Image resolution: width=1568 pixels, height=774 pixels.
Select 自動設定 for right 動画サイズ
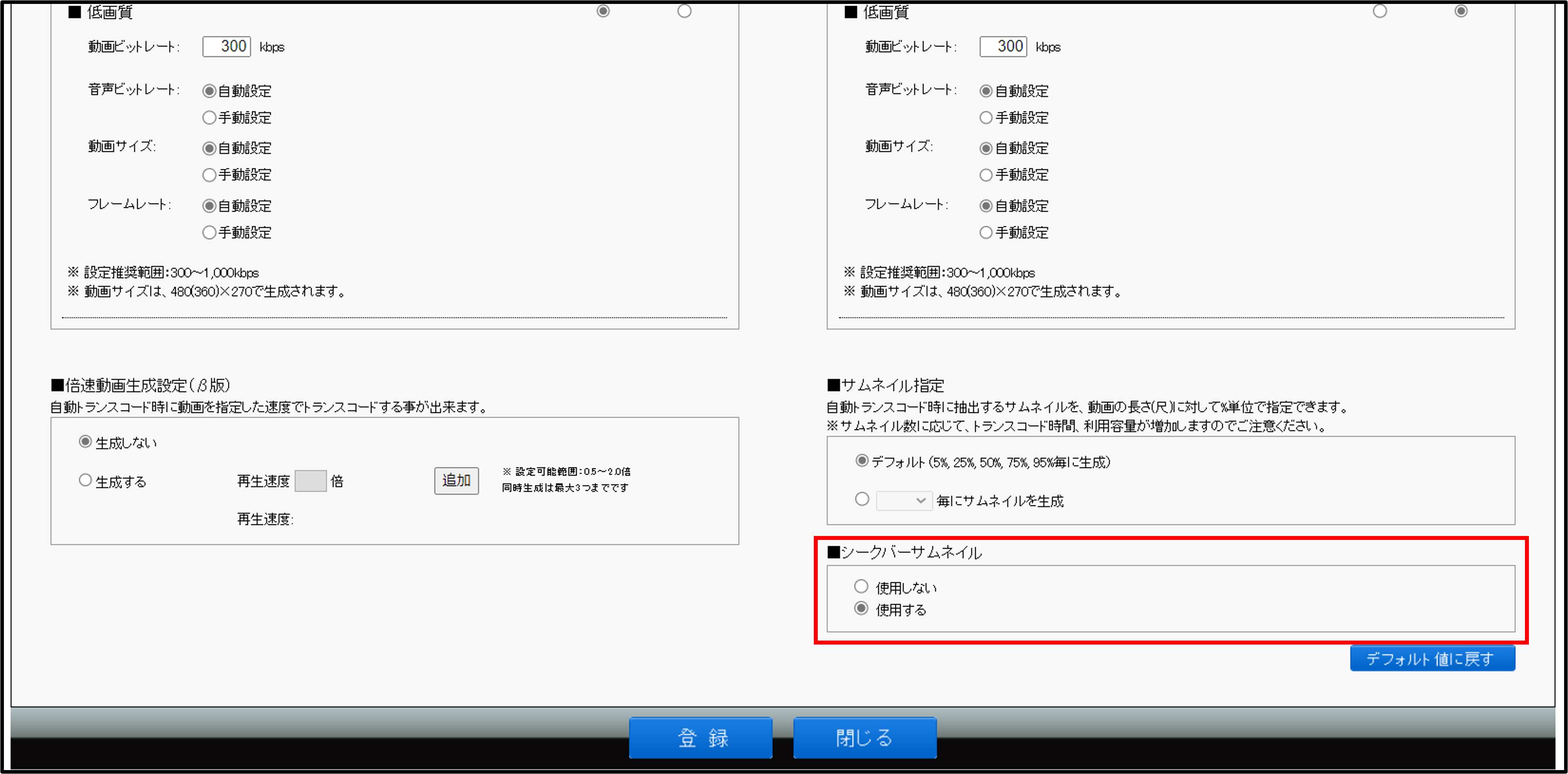coord(986,148)
